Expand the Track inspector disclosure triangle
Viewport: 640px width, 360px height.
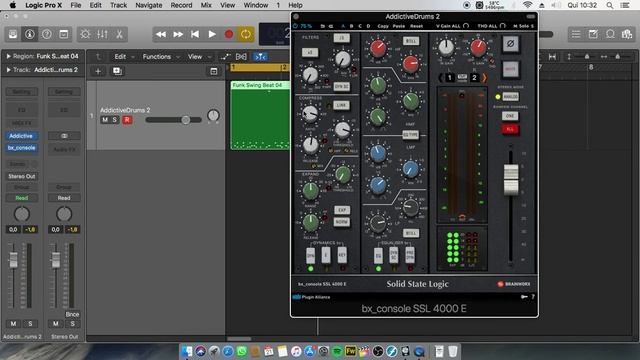(x=9, y=70)
